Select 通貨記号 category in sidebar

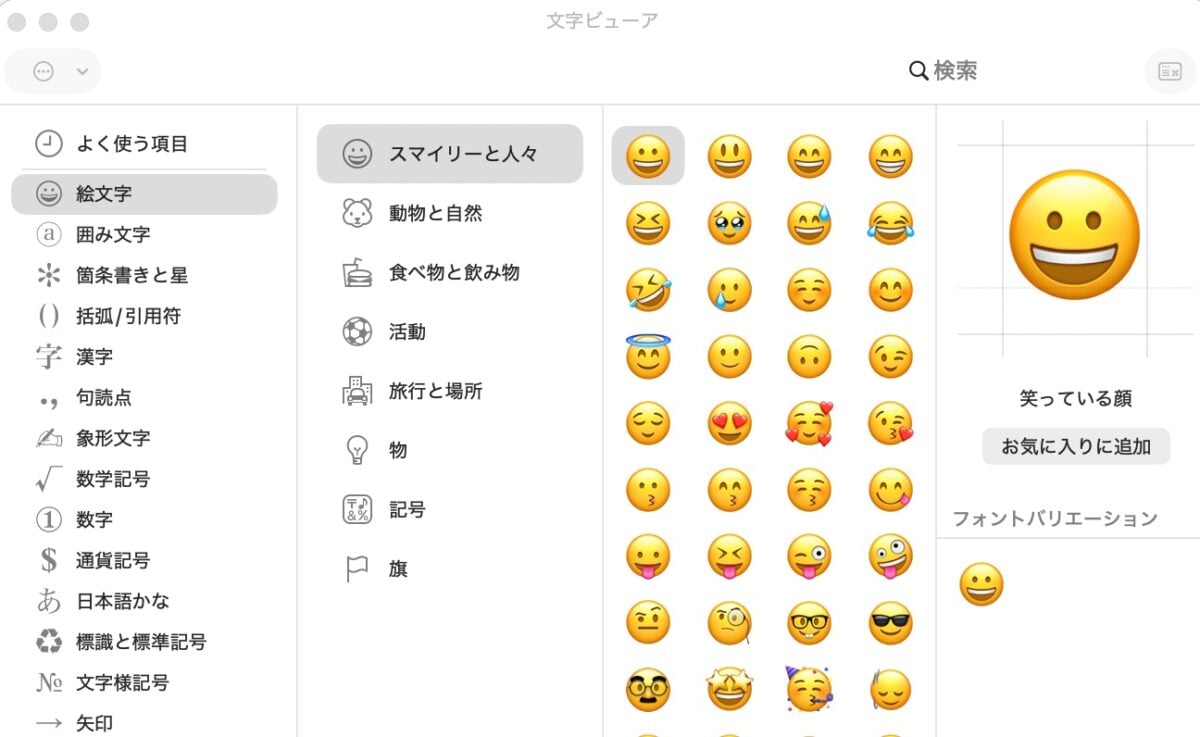(144, 560)
